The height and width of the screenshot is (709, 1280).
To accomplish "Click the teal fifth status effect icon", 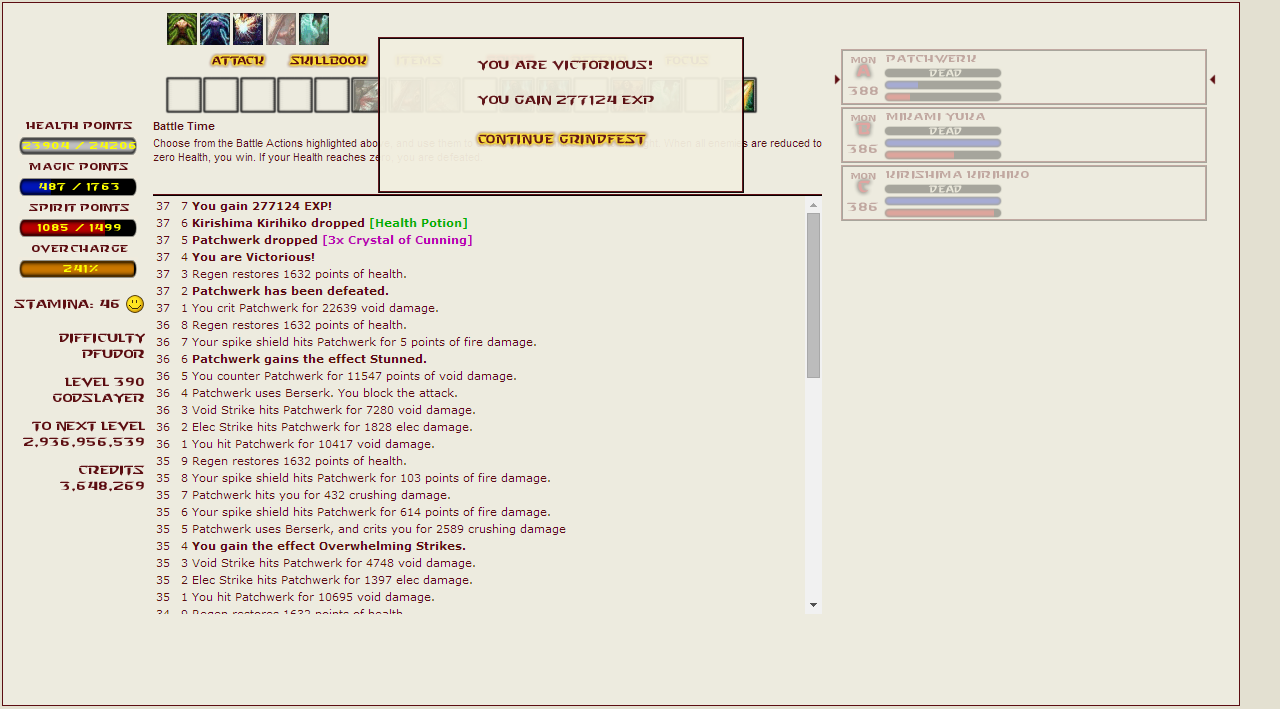I will pyautogui.click(x=314, y=29).
